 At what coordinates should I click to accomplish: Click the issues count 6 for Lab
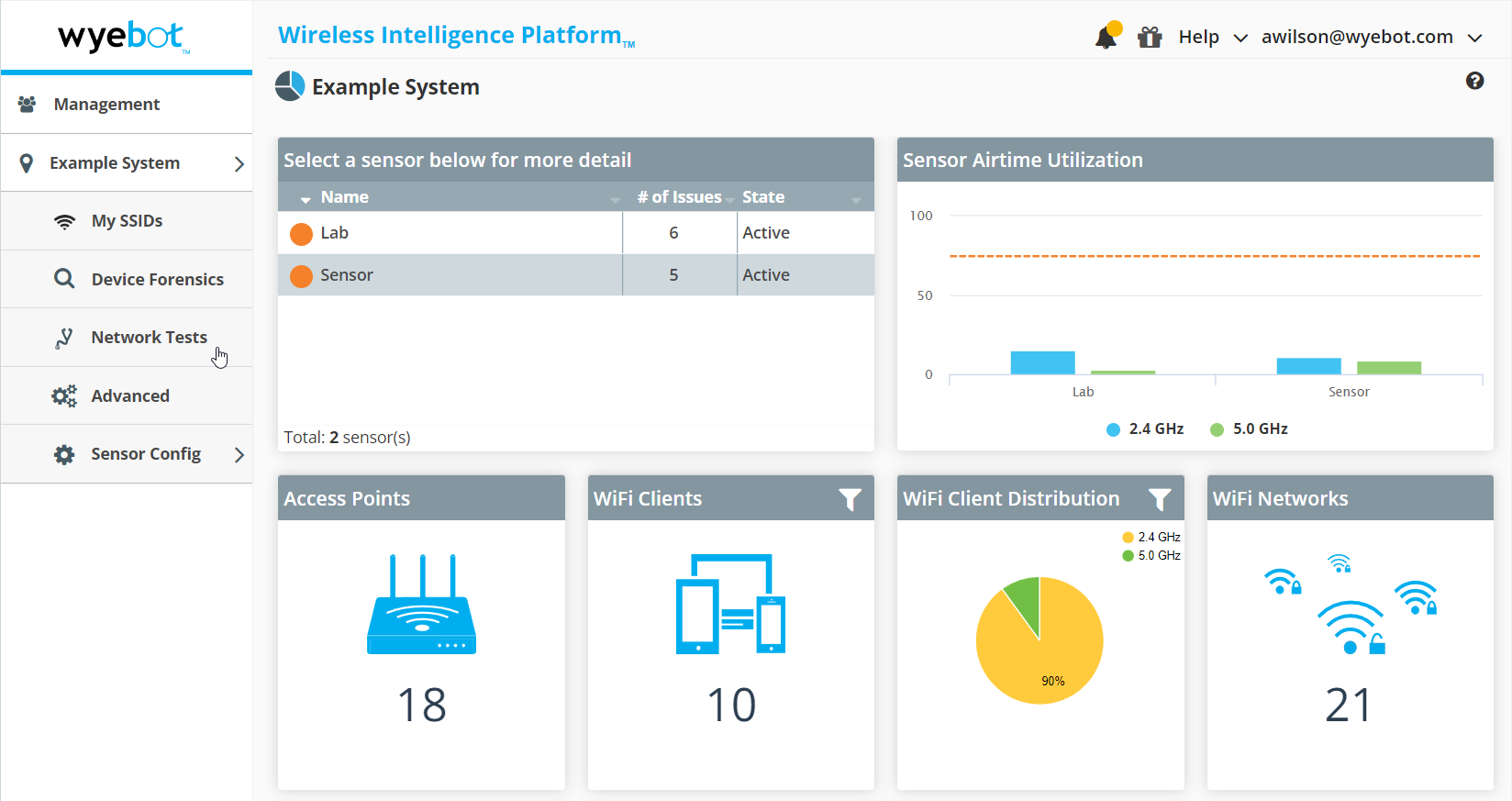click(673, 233)
